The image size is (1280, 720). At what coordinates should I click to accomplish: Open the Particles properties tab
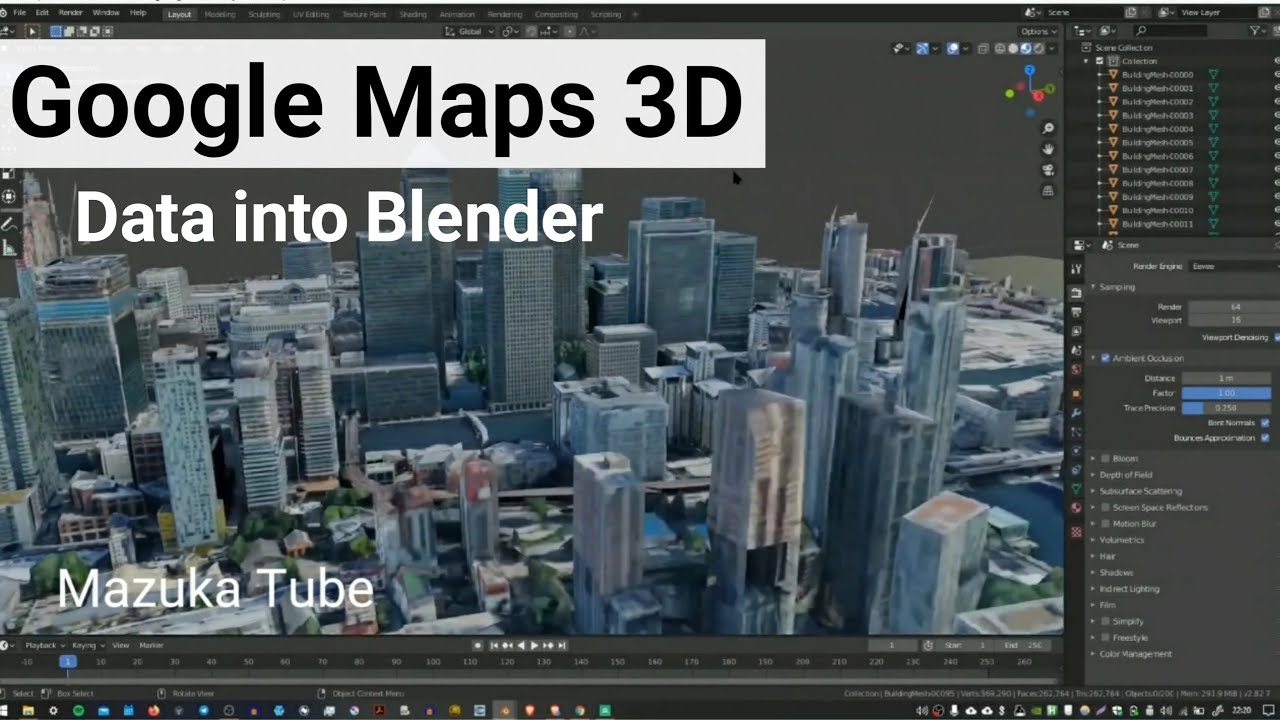coord(1076,432)
